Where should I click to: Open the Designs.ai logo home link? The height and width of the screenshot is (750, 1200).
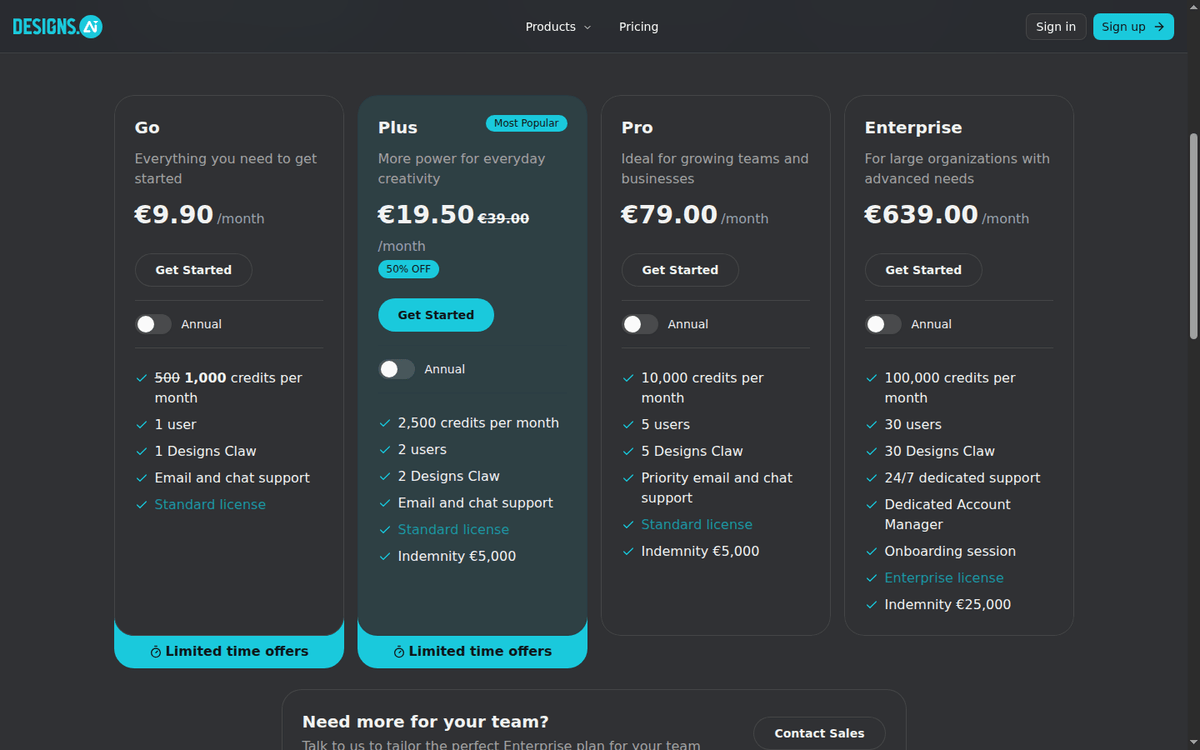pyautogui.click(x=57, y=27)
